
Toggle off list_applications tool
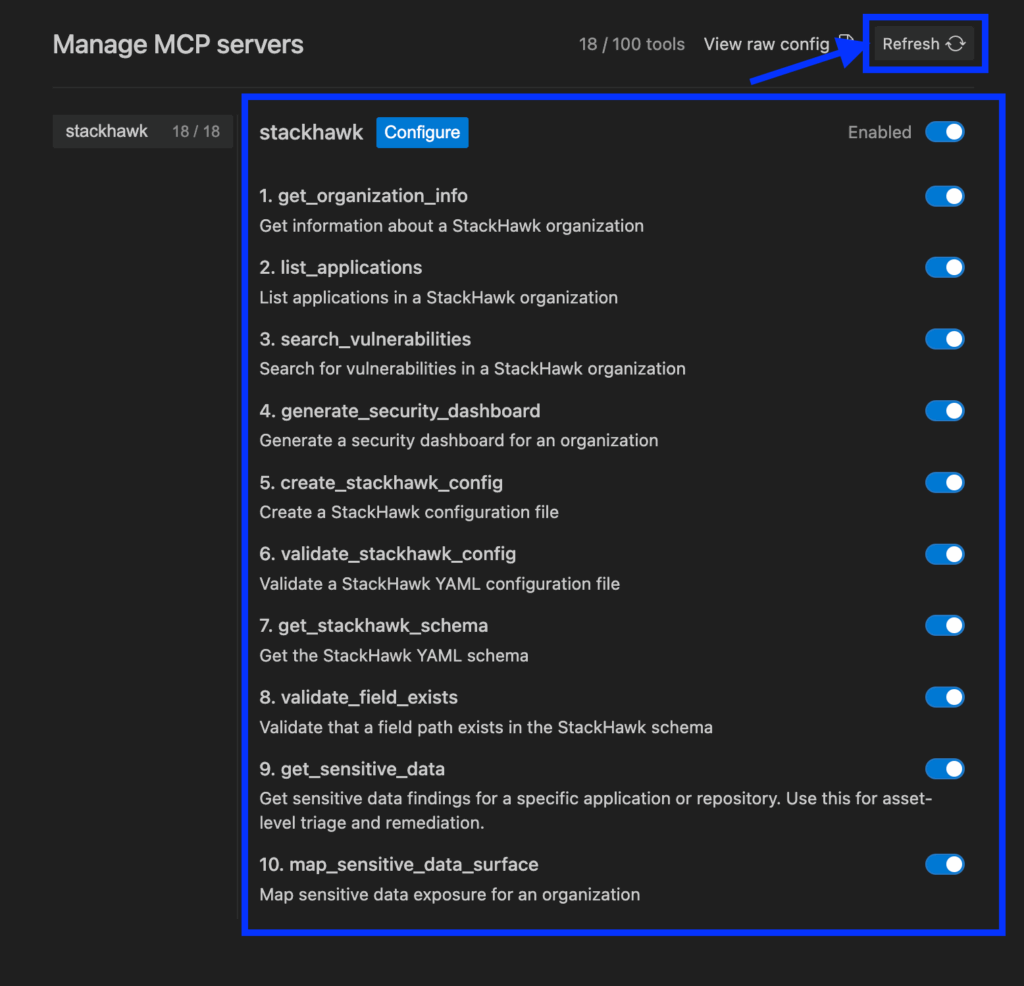tap(944, 267)
